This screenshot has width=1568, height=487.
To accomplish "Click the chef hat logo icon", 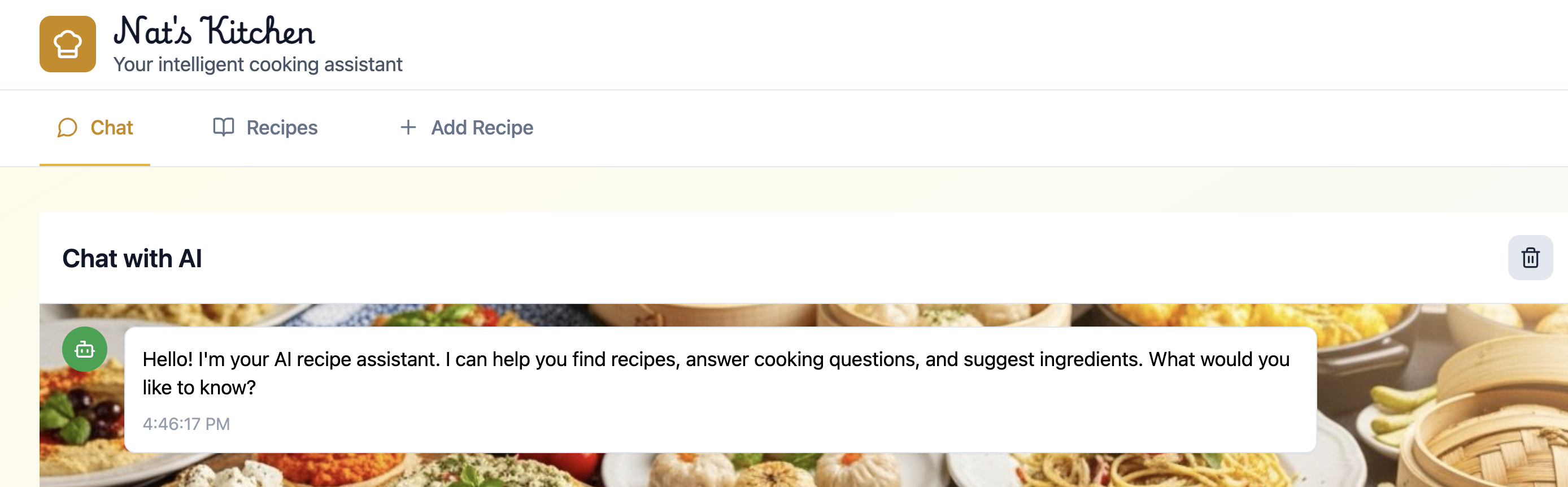I will coord(68,44).
